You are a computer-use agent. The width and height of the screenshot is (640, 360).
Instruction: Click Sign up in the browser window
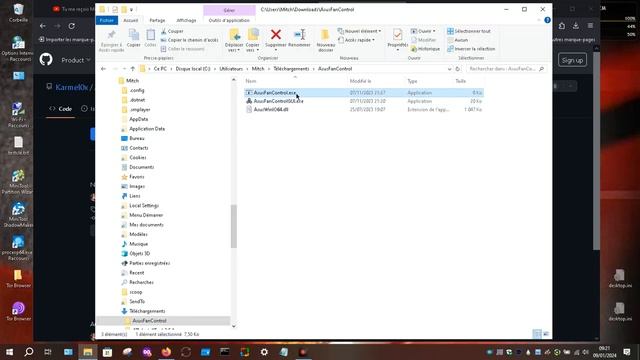[x=572, y=60]
